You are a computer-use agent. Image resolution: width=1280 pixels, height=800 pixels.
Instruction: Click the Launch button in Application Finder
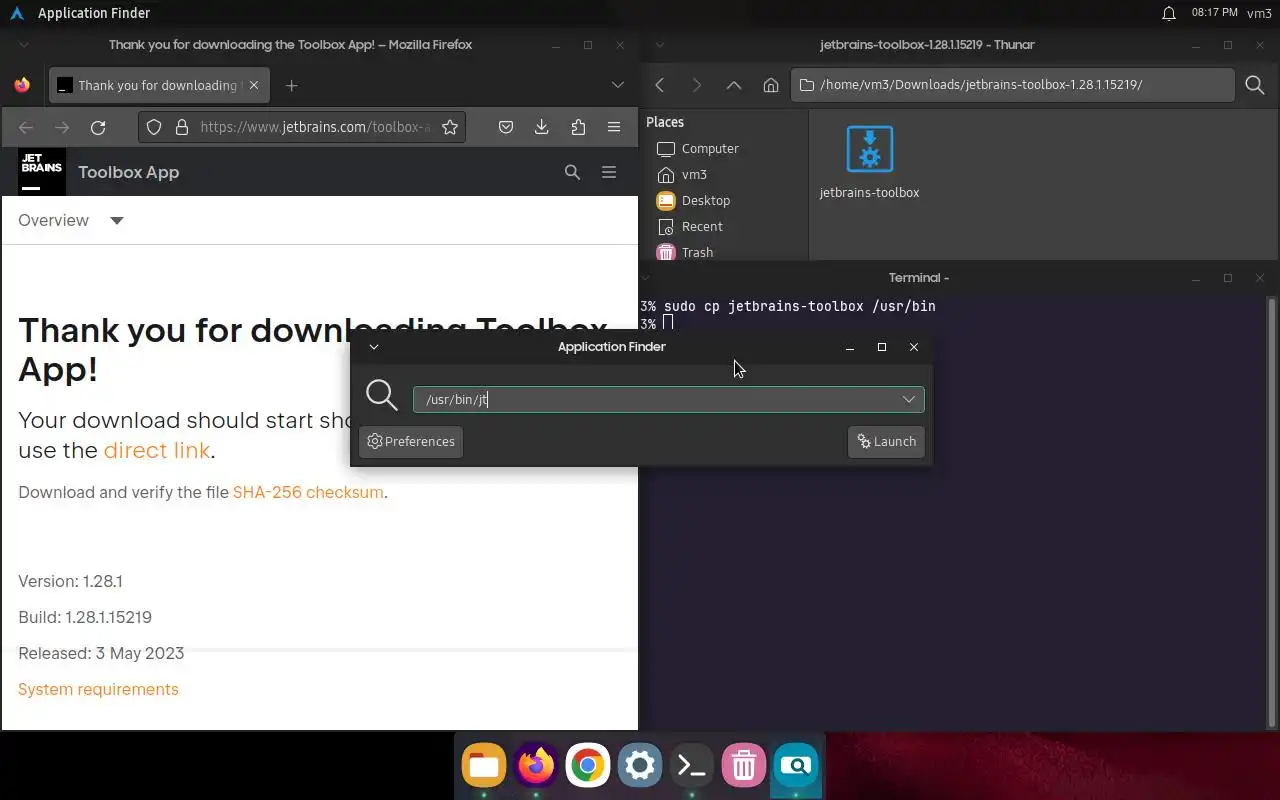(886, 441)
